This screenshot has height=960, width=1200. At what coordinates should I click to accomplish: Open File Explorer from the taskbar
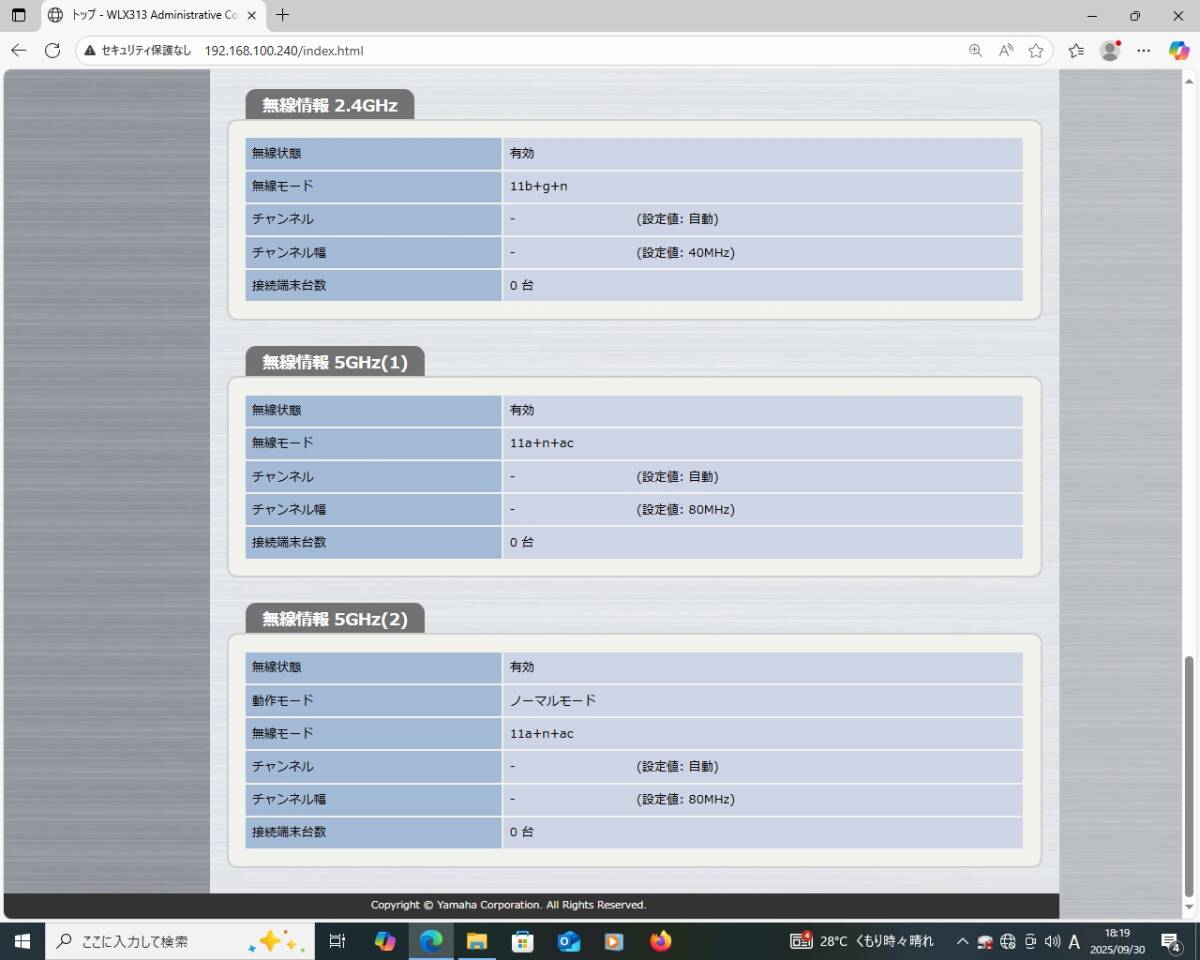tap(477, 941)
